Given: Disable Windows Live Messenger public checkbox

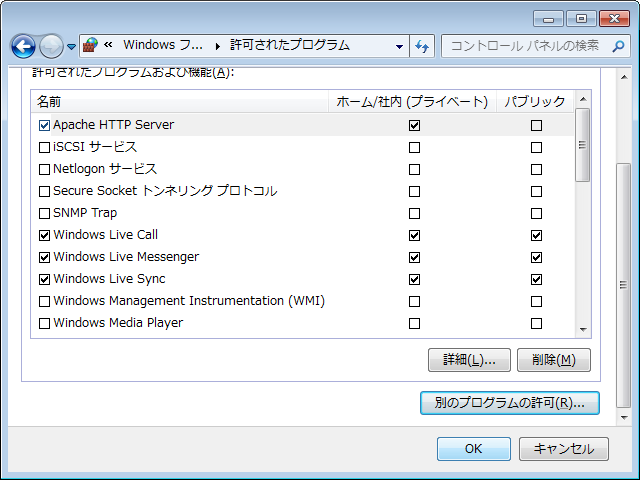Looking at the screenshot, I should click(536, 258).
